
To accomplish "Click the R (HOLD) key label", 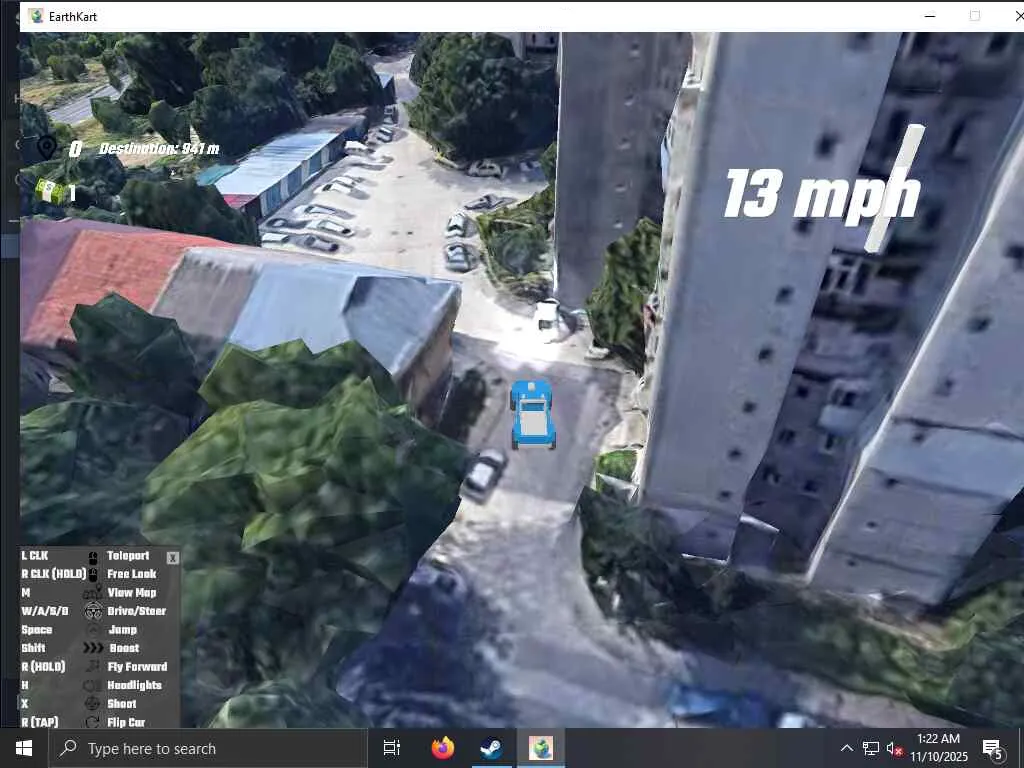I will coord(43,666).
